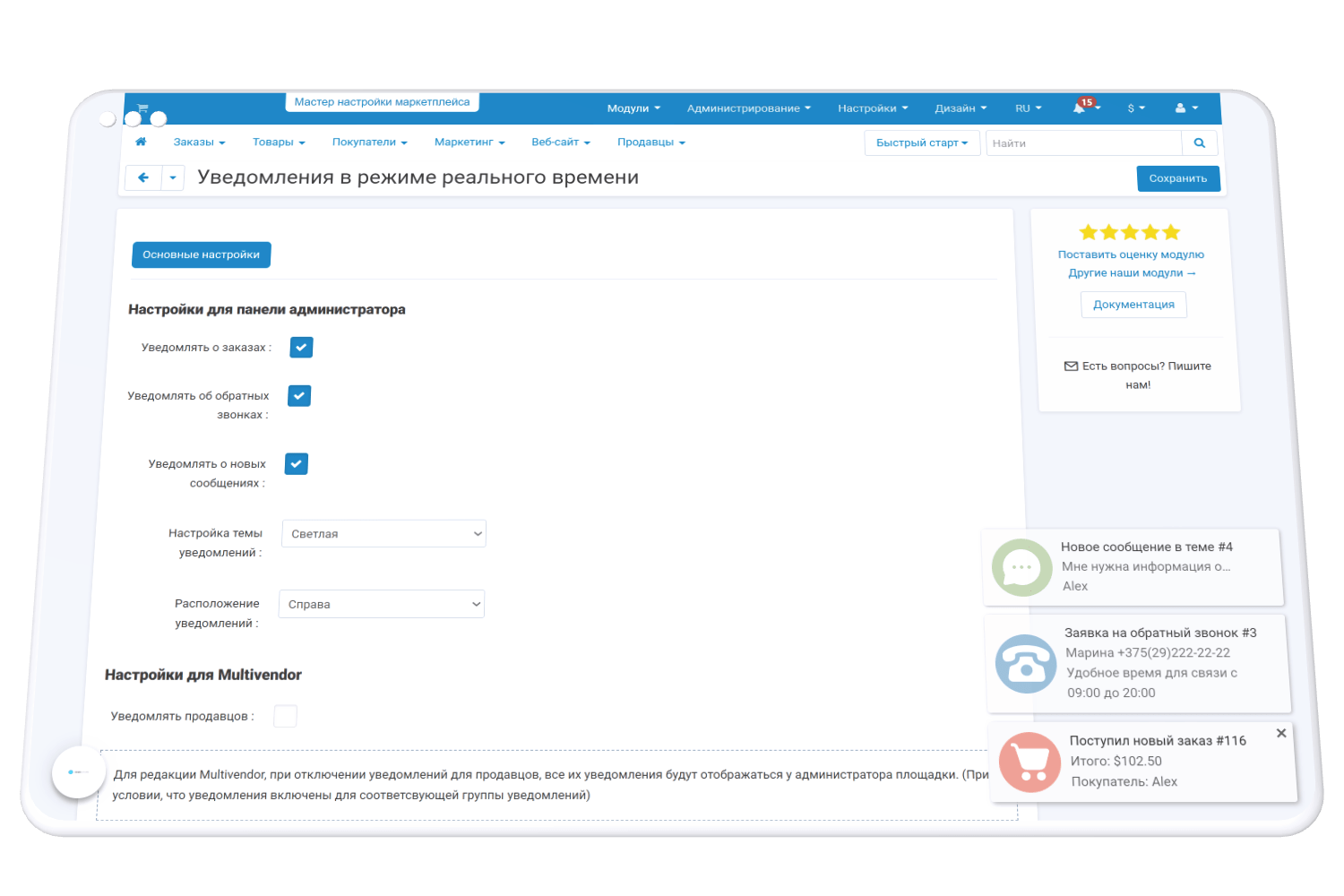The width and height of the screenshot is (1344, 896).
Task: Open notification position dropdown 'Справа'
Action: pos(382,604)
